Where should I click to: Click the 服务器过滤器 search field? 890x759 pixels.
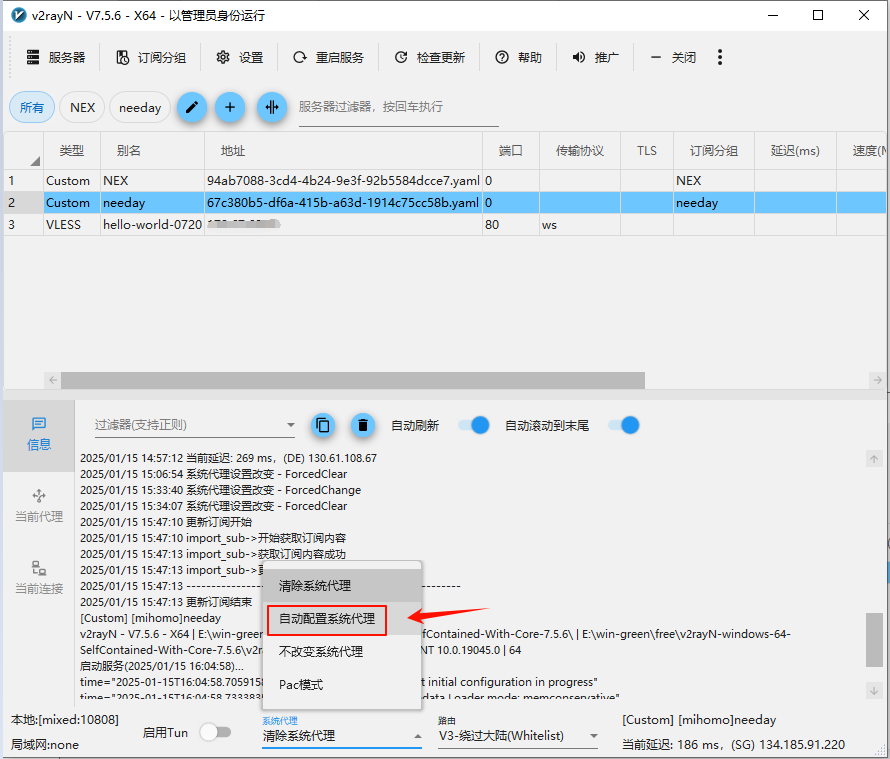[398, 107]
